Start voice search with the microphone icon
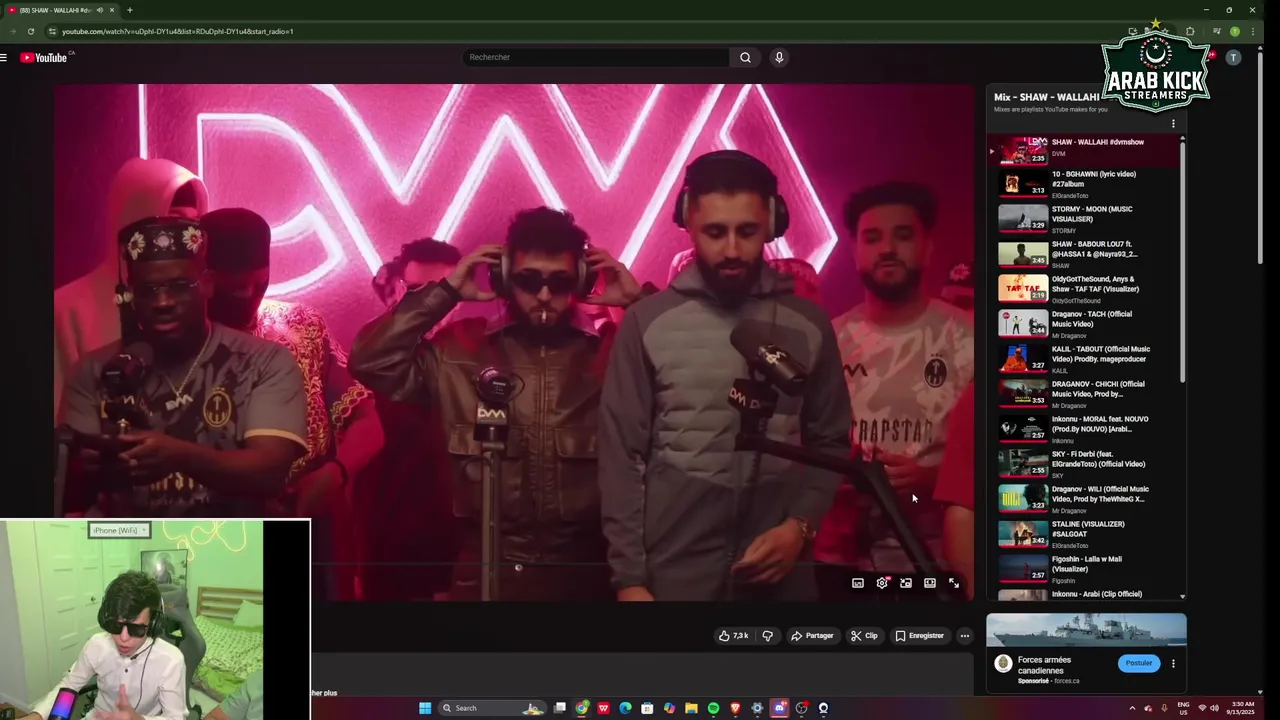Screen dimensions: 1280x720 tap(779, 57)
